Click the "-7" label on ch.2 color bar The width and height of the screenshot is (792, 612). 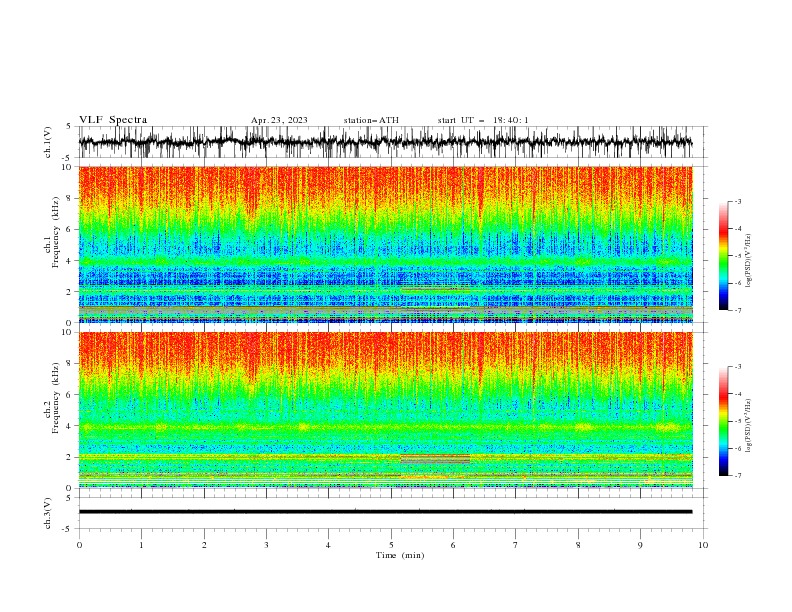[x=737, y=475]
